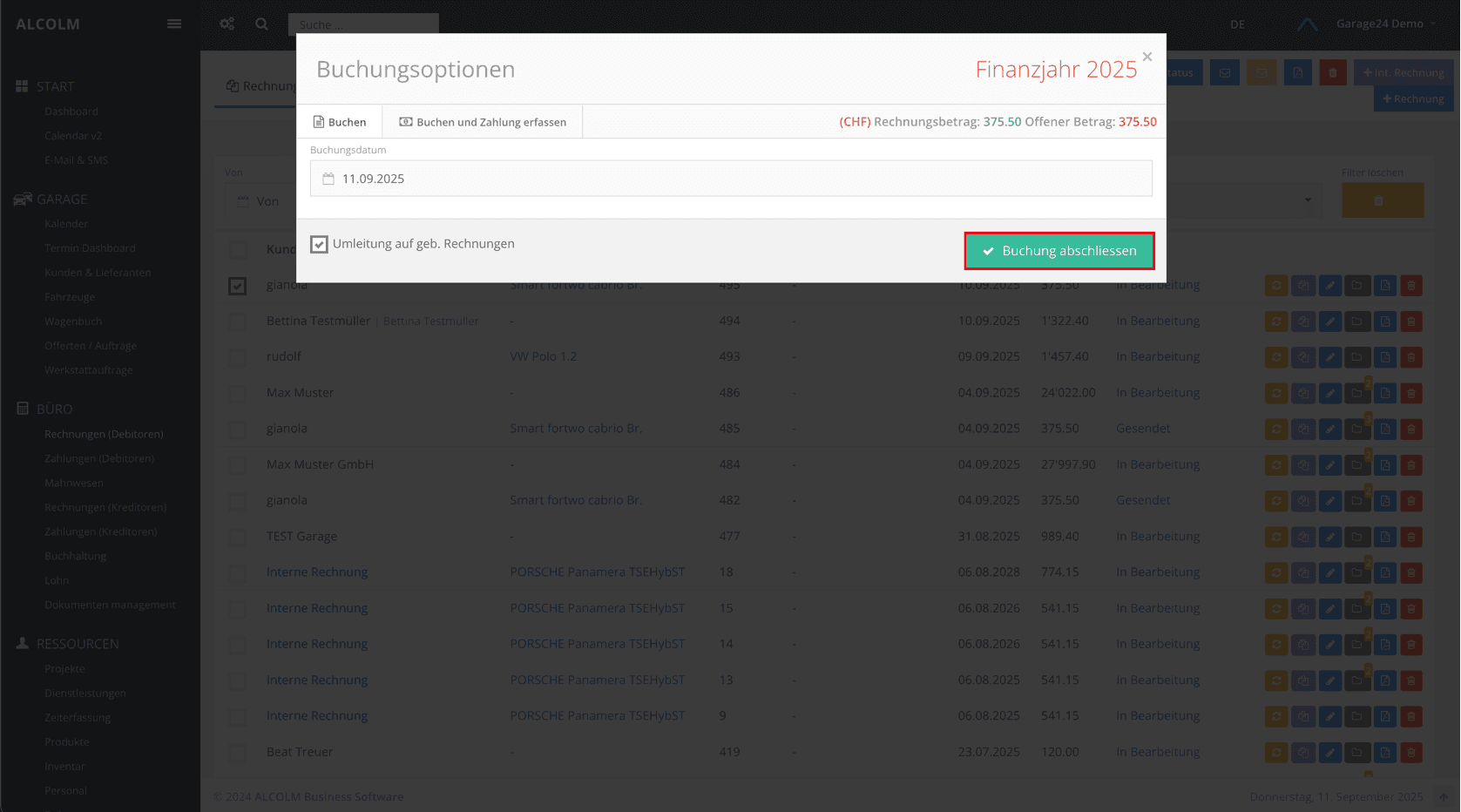Viewport: 1461px width, 812px height.
Task: Open the settings gears icon in top bar
Action: (x=227, y=24)
